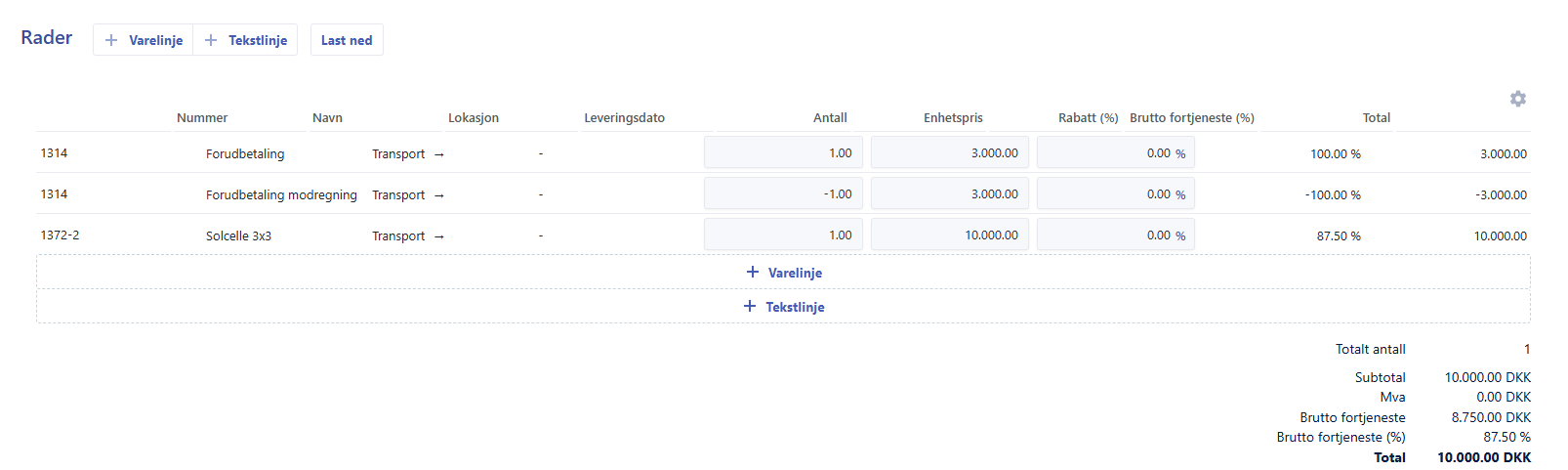This screenshot has height=470, width=1568.
Task: Click transport arrow on Forudbetaling modregning row
Action: (x=439, y=195)
